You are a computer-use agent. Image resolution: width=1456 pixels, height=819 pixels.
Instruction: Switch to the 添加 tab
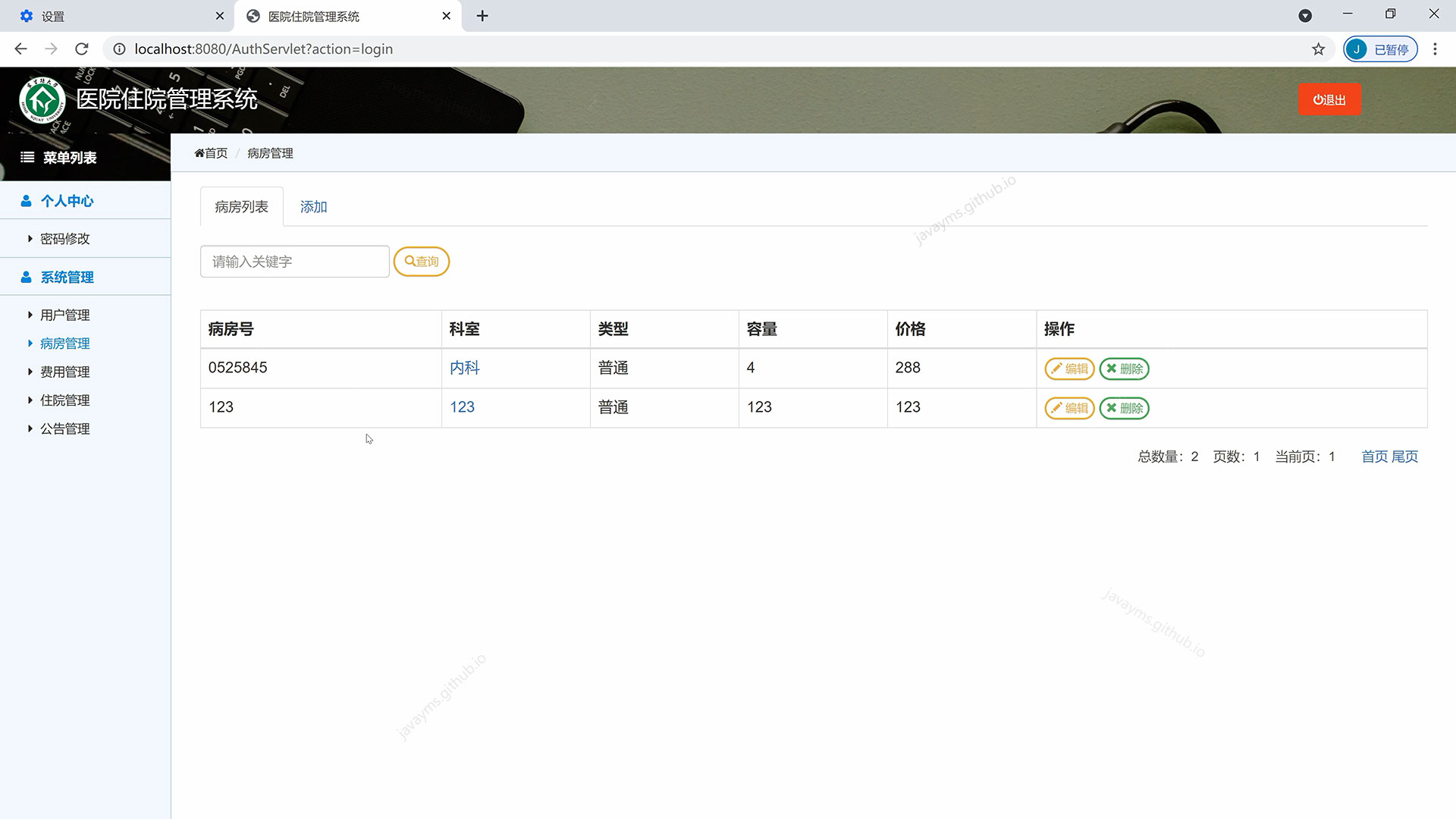coord(313,207)
